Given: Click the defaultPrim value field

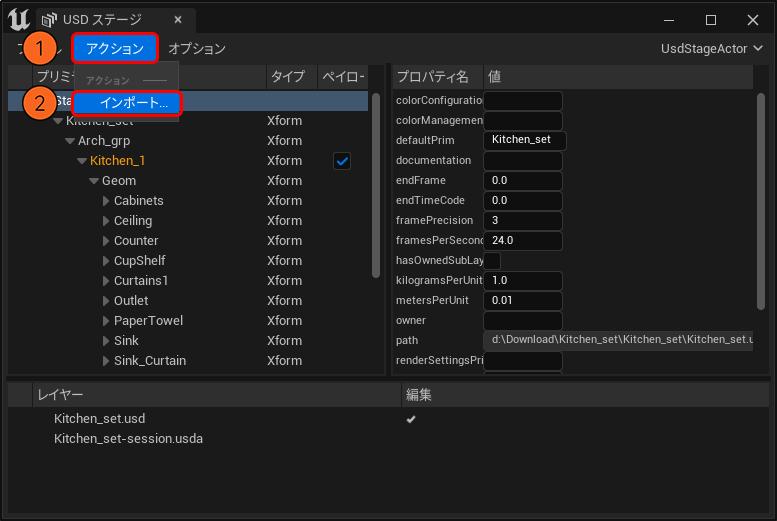Looking at the screenshot, I should click(x=523, y=140).
